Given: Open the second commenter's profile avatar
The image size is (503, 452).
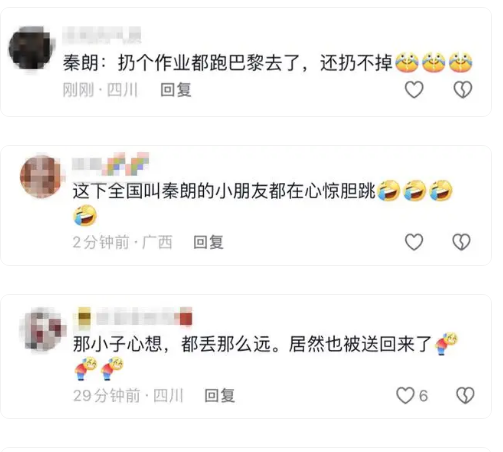Looking at the screenshot, I should pos(41,176).
